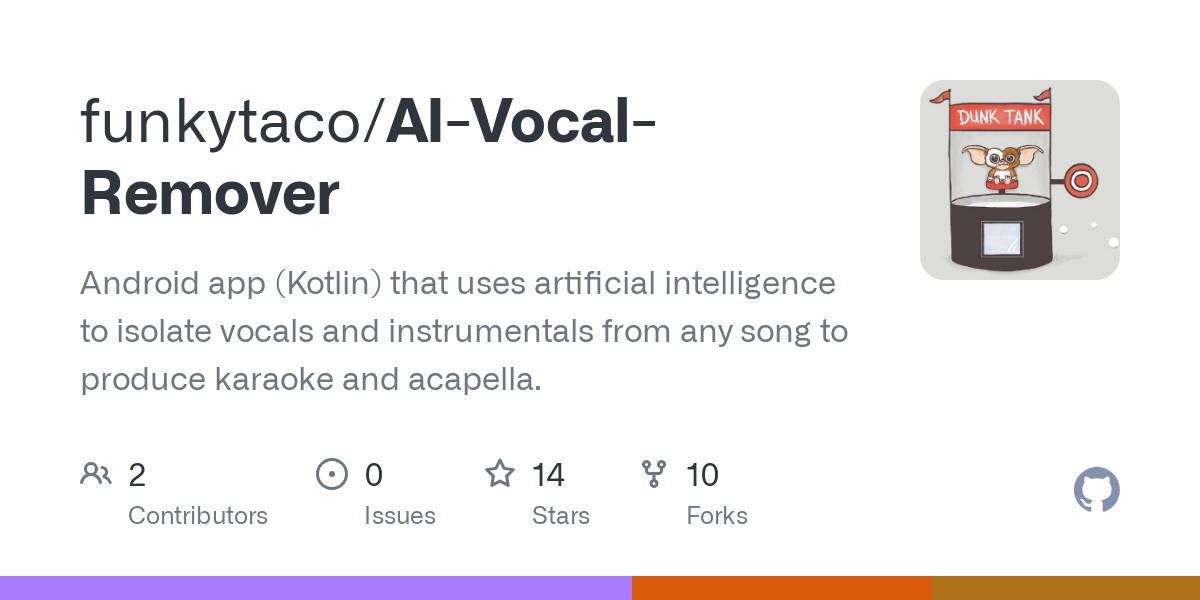Click the brown language bar segment

[x=1066, y=588]
